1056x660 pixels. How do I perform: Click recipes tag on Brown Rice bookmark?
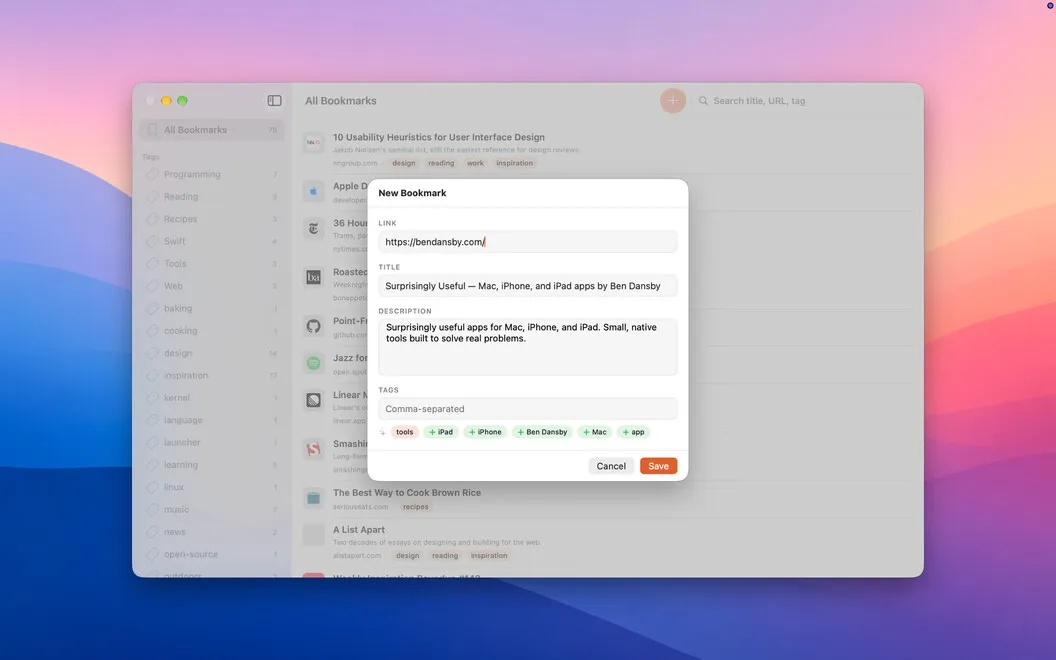416,506
